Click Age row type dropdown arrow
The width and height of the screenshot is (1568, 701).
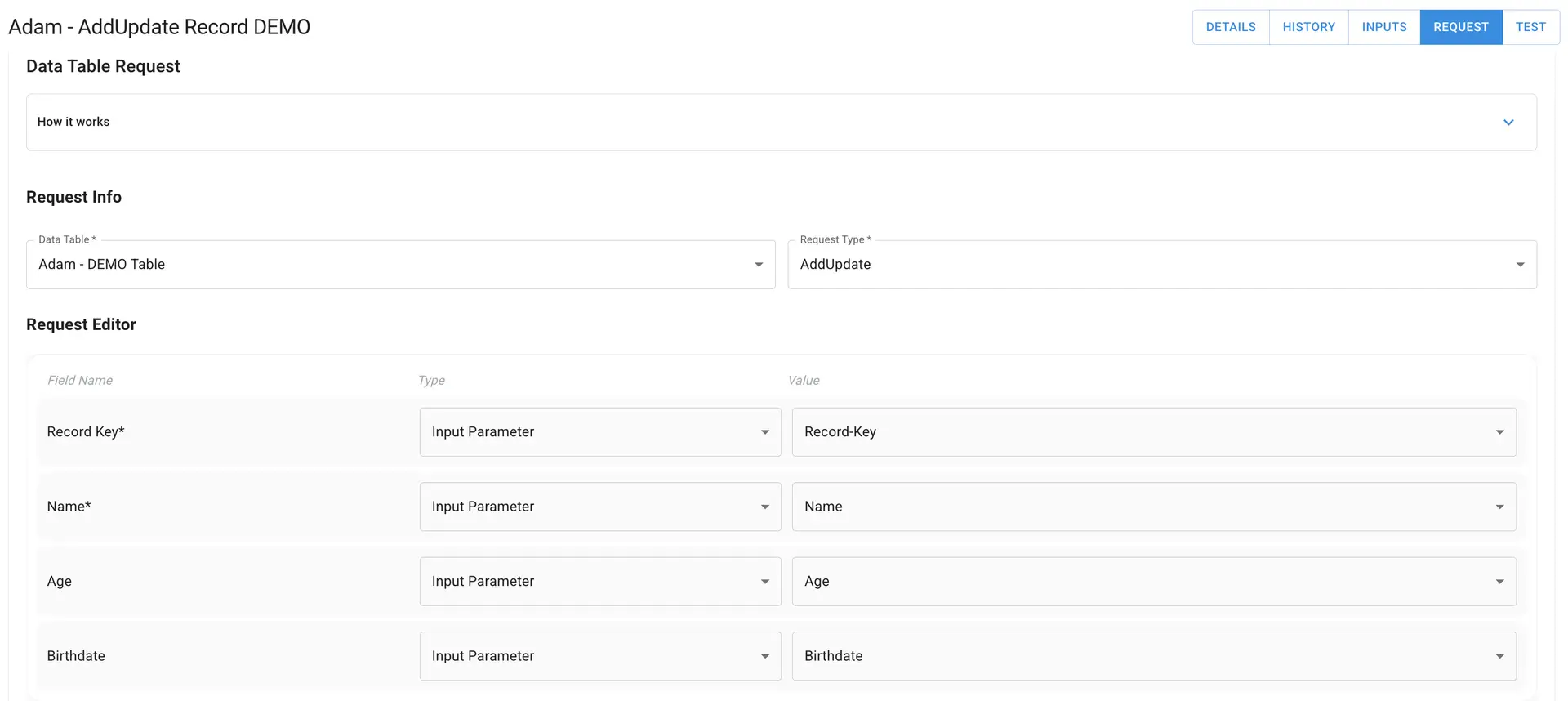click(x=765, y=582)
